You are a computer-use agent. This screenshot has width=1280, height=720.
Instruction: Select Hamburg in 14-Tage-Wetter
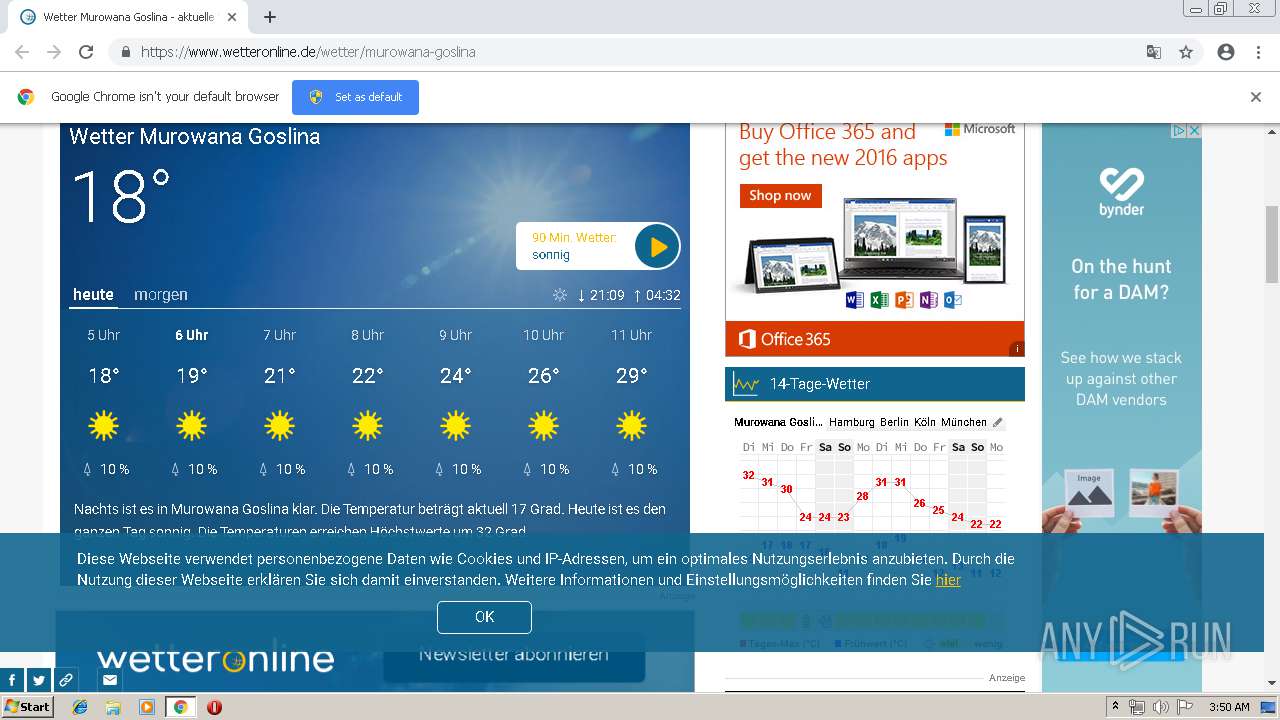(x=852, y=422)
